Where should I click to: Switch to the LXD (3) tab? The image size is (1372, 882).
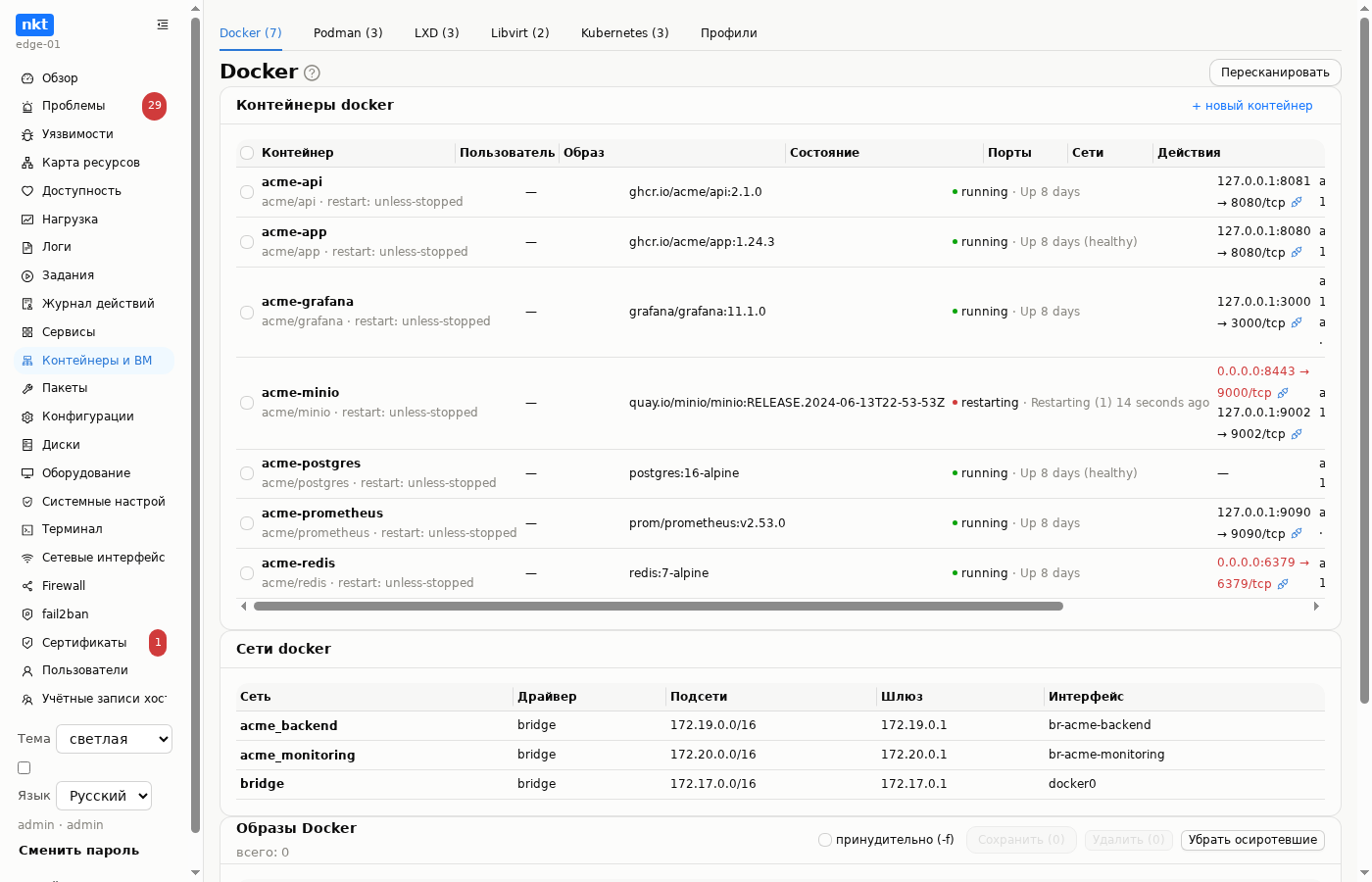point(437,33)
